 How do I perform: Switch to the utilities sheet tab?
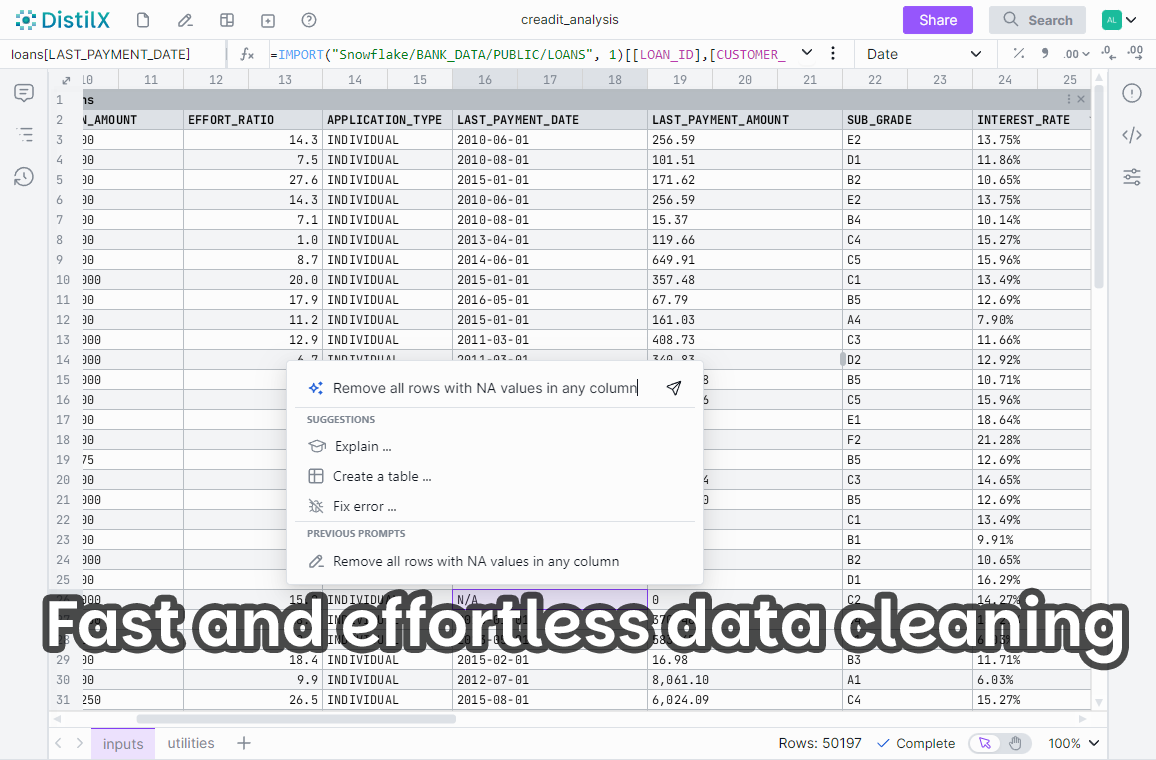click(x=191, y=743)
